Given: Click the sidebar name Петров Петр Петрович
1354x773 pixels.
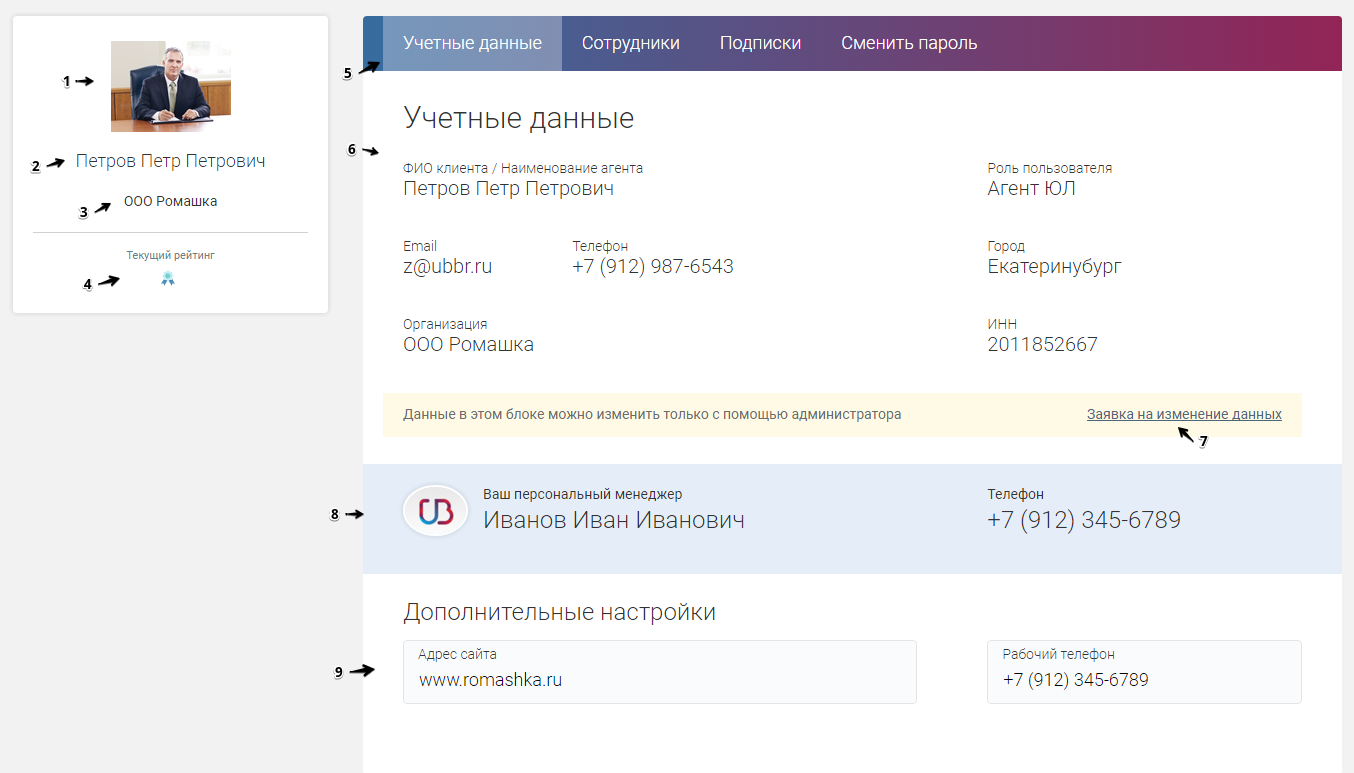Looking at the screenshot, I should (x=171, y=160).
